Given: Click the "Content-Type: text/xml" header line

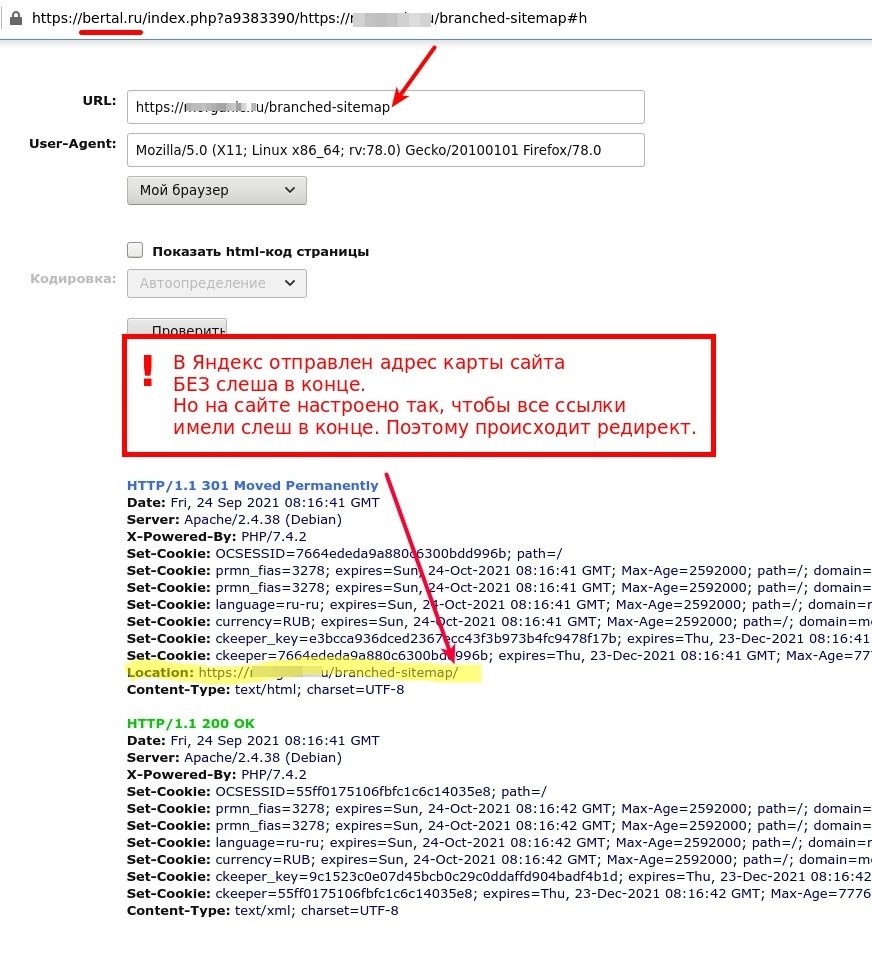Looking at the screenshot, I should tap(262, 911).
